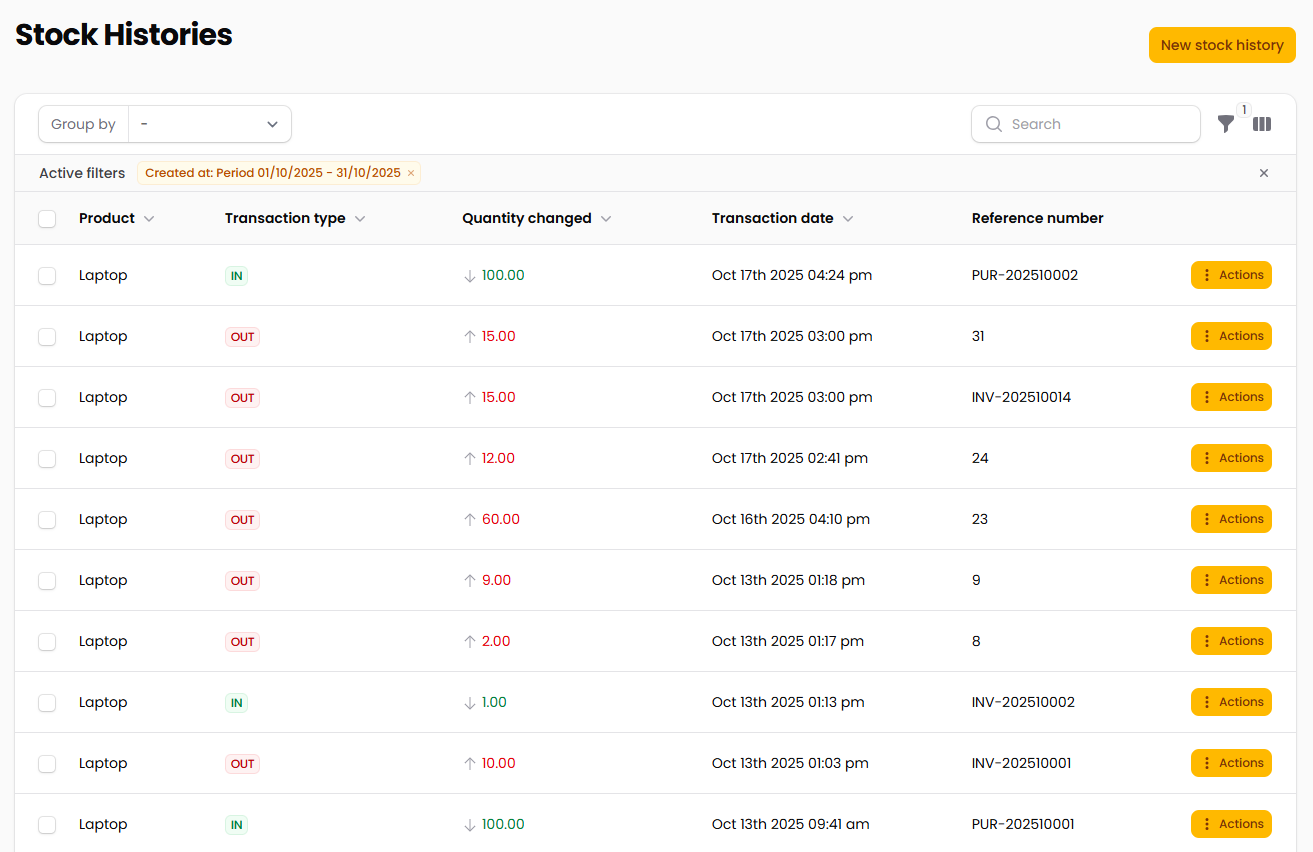Image resolution: width=1313 pixels, height=852 pixels.
Task: Click the OUT badge for INV-202510014
Action: (x=242, y=398)
